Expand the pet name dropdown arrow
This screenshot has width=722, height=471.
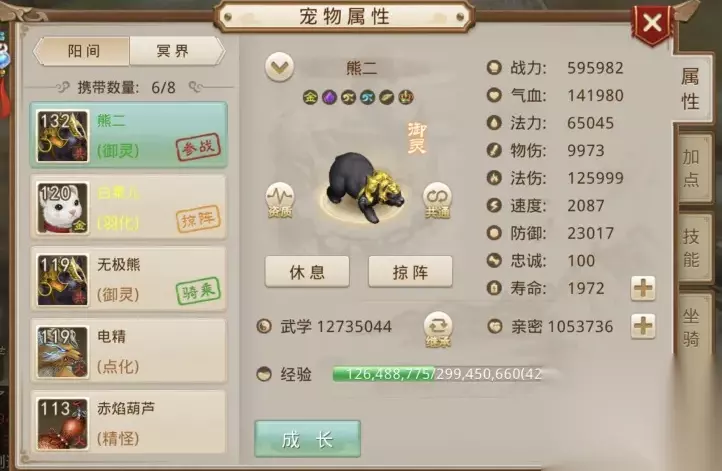coord(279,67)
